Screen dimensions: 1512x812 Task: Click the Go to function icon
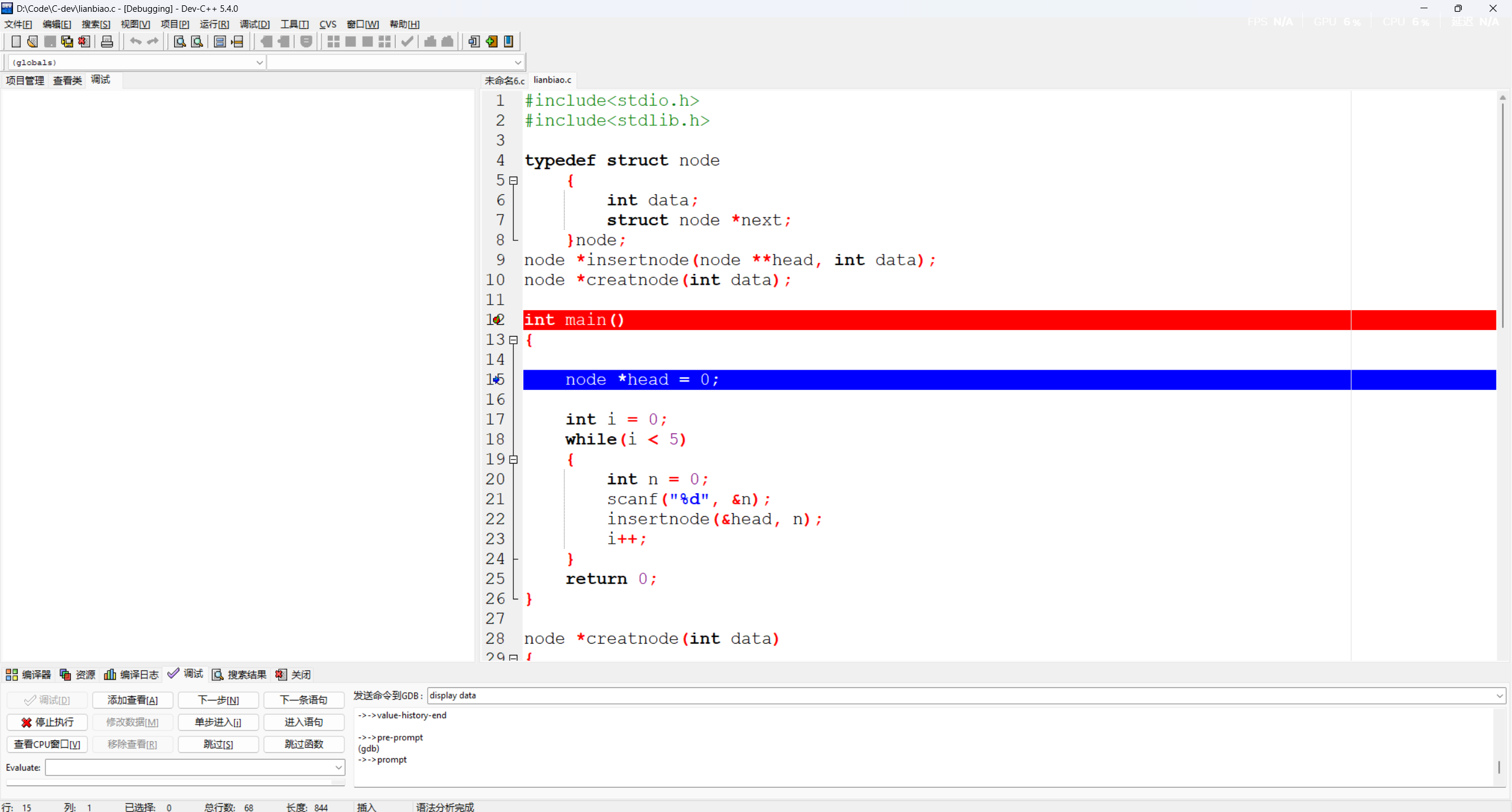point(220,41)
